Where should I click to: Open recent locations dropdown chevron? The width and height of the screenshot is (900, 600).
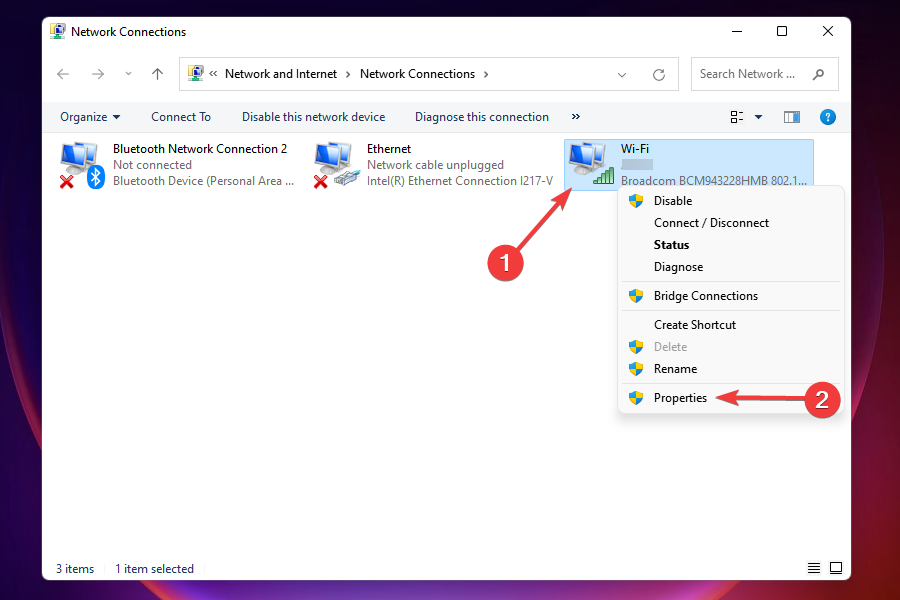pos(128,73)
